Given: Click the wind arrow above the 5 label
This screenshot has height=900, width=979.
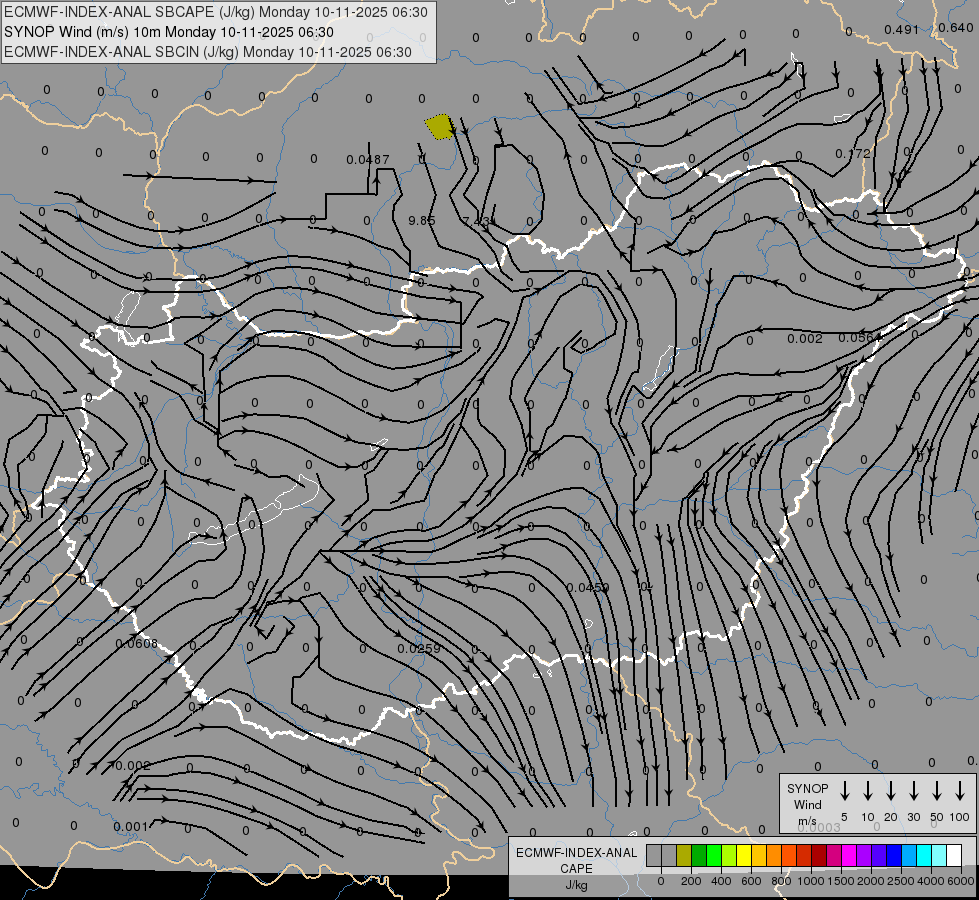Looking at the screenshot, I should click(x=844, y=791).
